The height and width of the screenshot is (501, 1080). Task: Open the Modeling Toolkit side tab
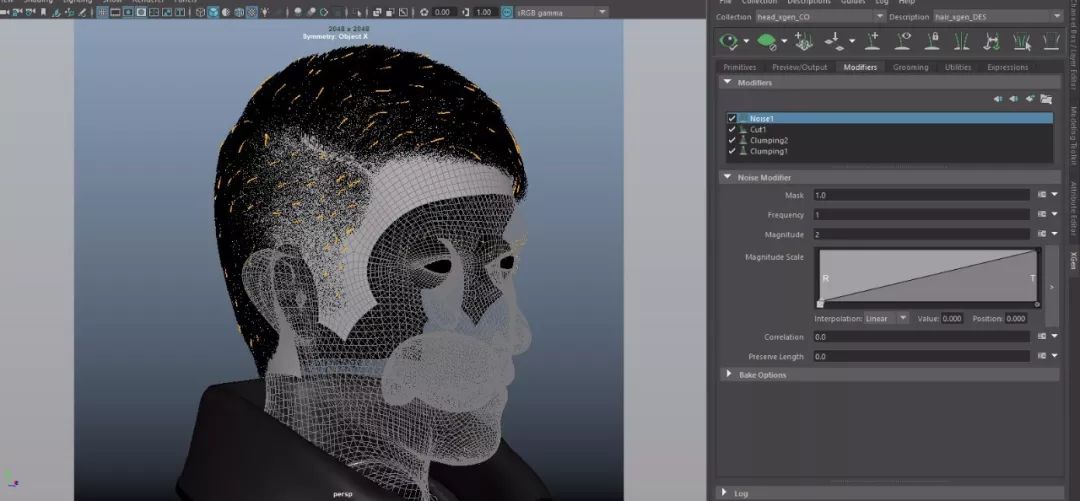click(x=1073, y=136)
